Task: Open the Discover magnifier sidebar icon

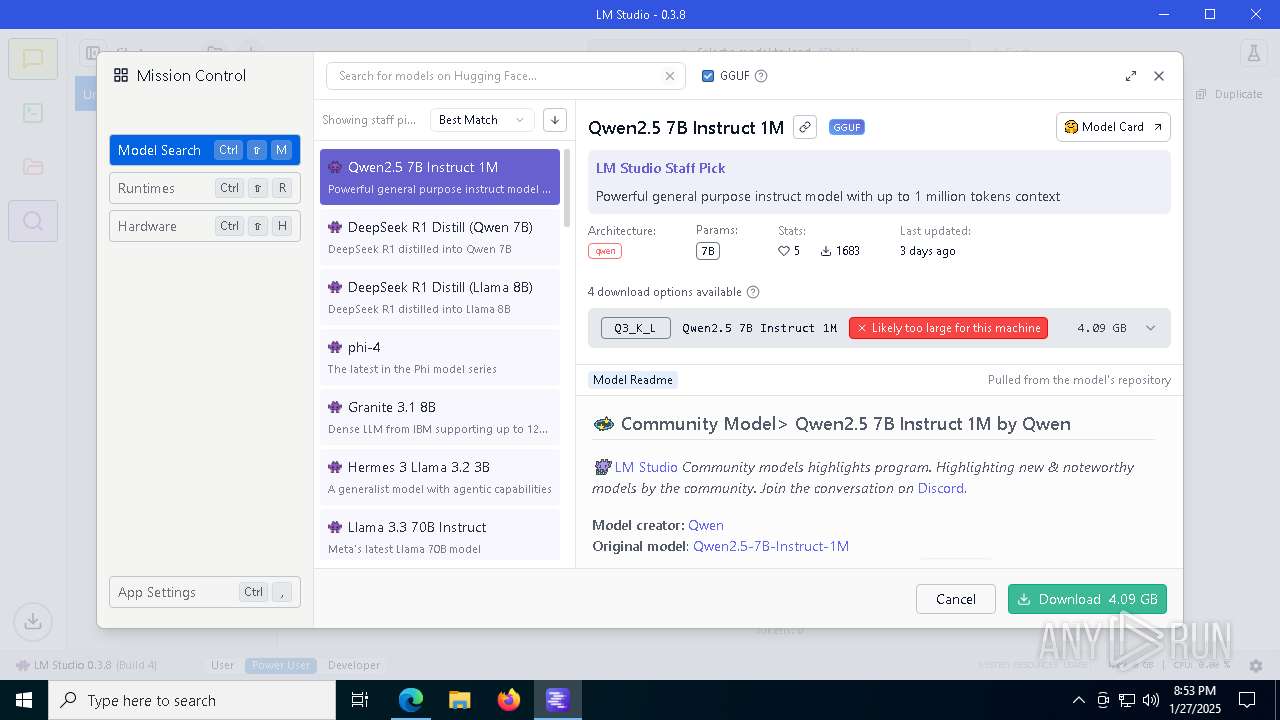Action: [x=33, y=221]
